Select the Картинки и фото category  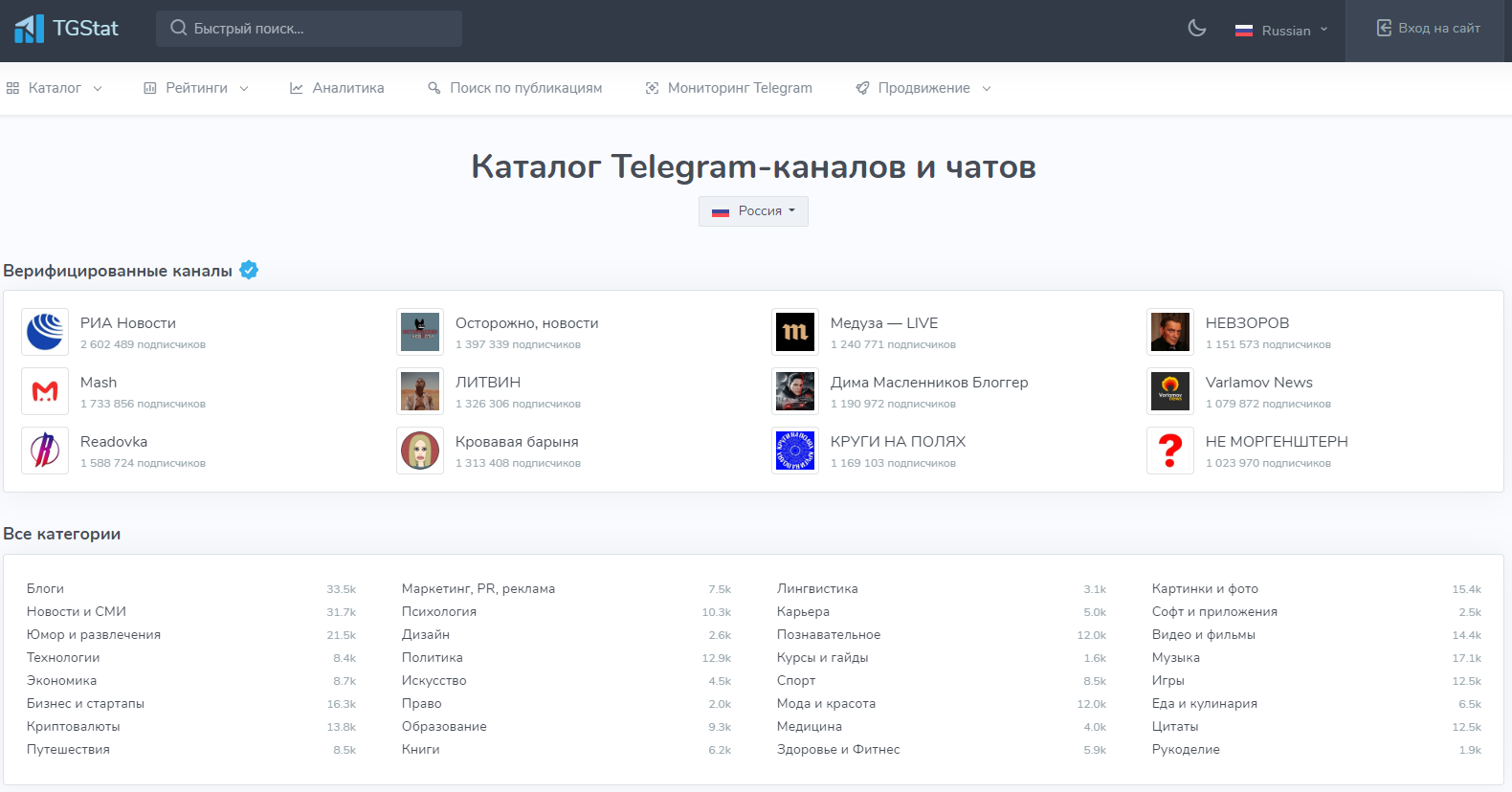(x=1205, y=589)
